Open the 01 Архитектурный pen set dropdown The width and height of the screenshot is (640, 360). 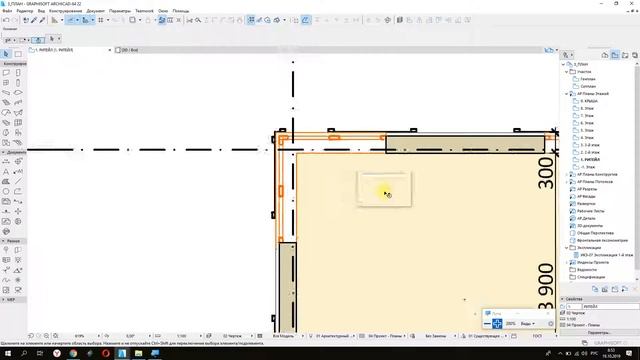coord(335,336)
